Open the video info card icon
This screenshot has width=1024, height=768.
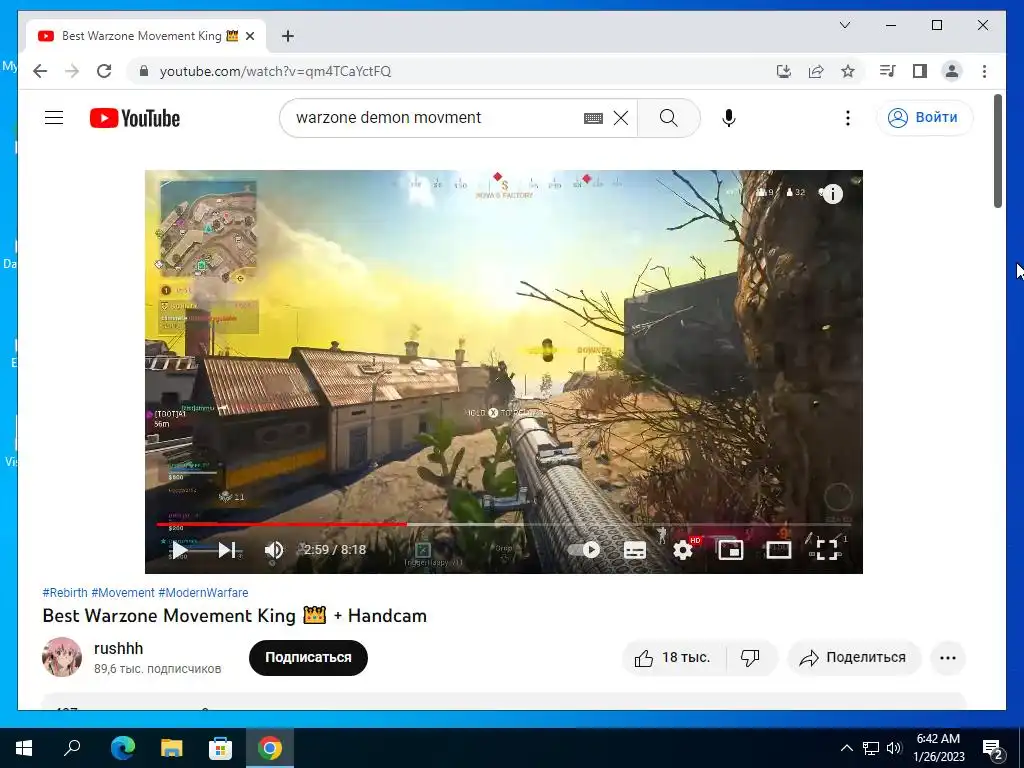[832, 194]
